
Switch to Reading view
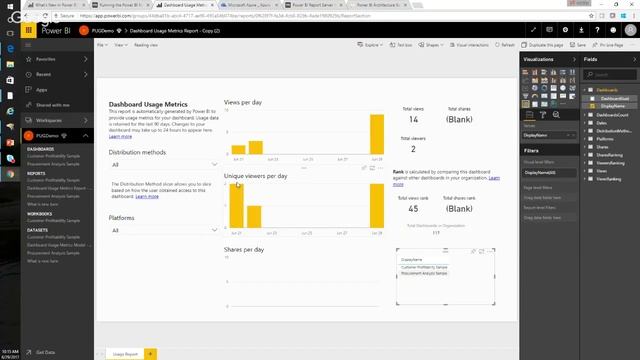pos(146,45)
